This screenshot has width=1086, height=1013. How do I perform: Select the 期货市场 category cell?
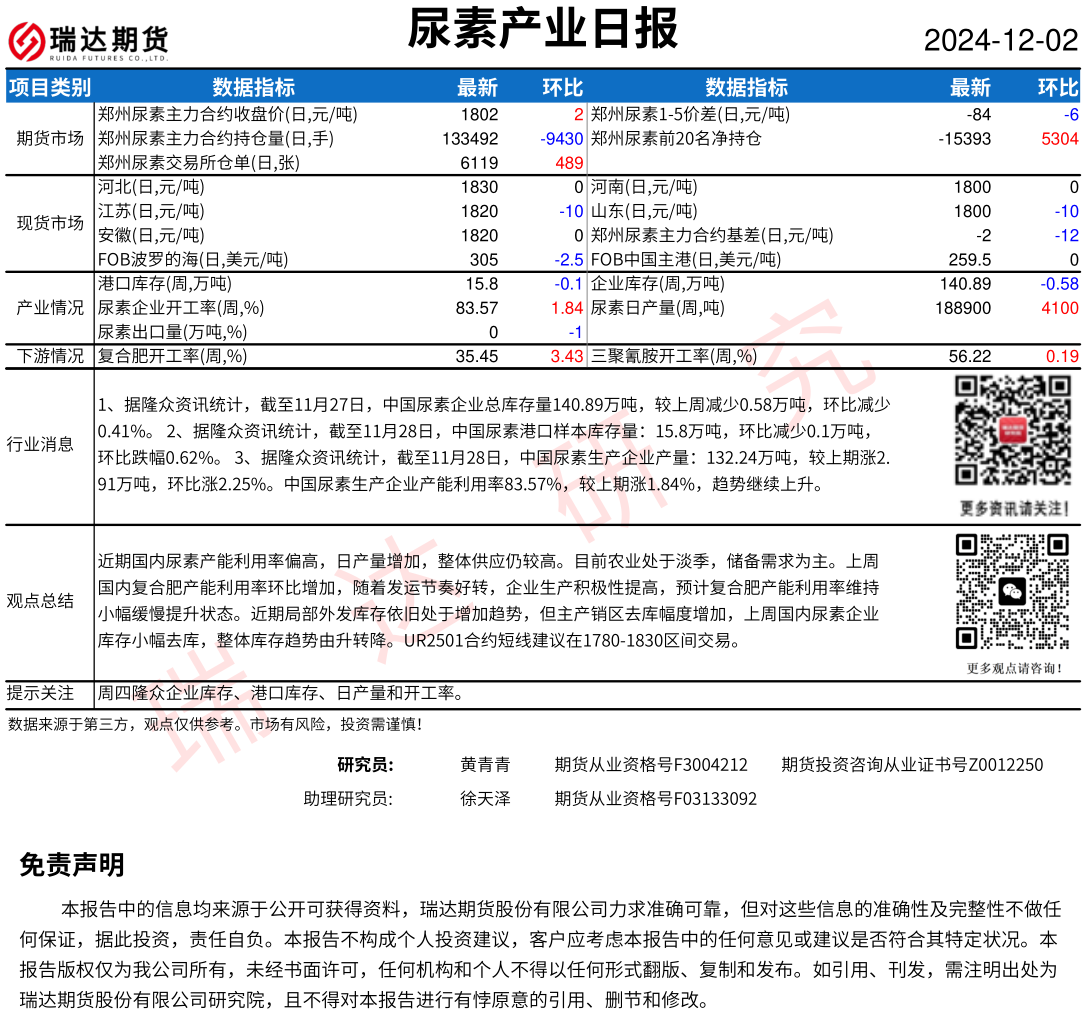click(50, 138)
